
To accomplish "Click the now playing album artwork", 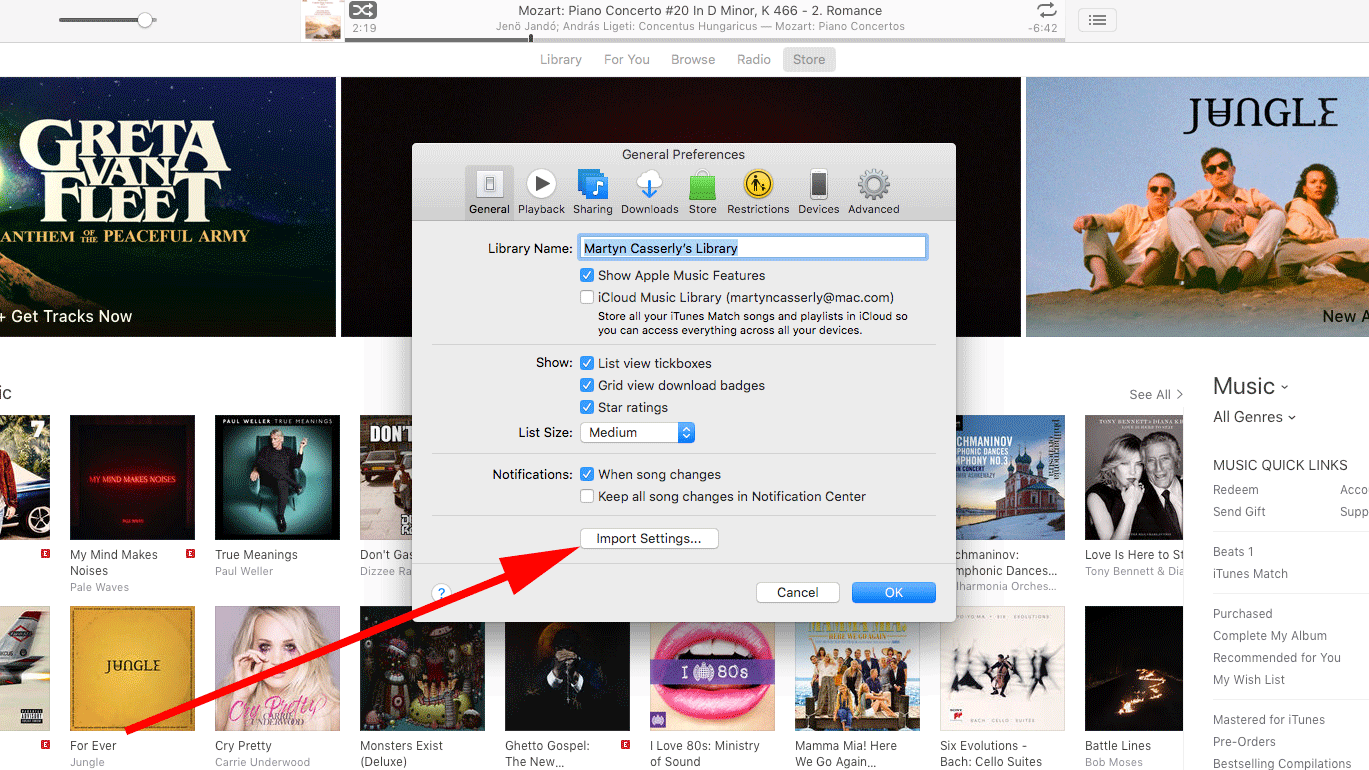I will click(323, 20).
